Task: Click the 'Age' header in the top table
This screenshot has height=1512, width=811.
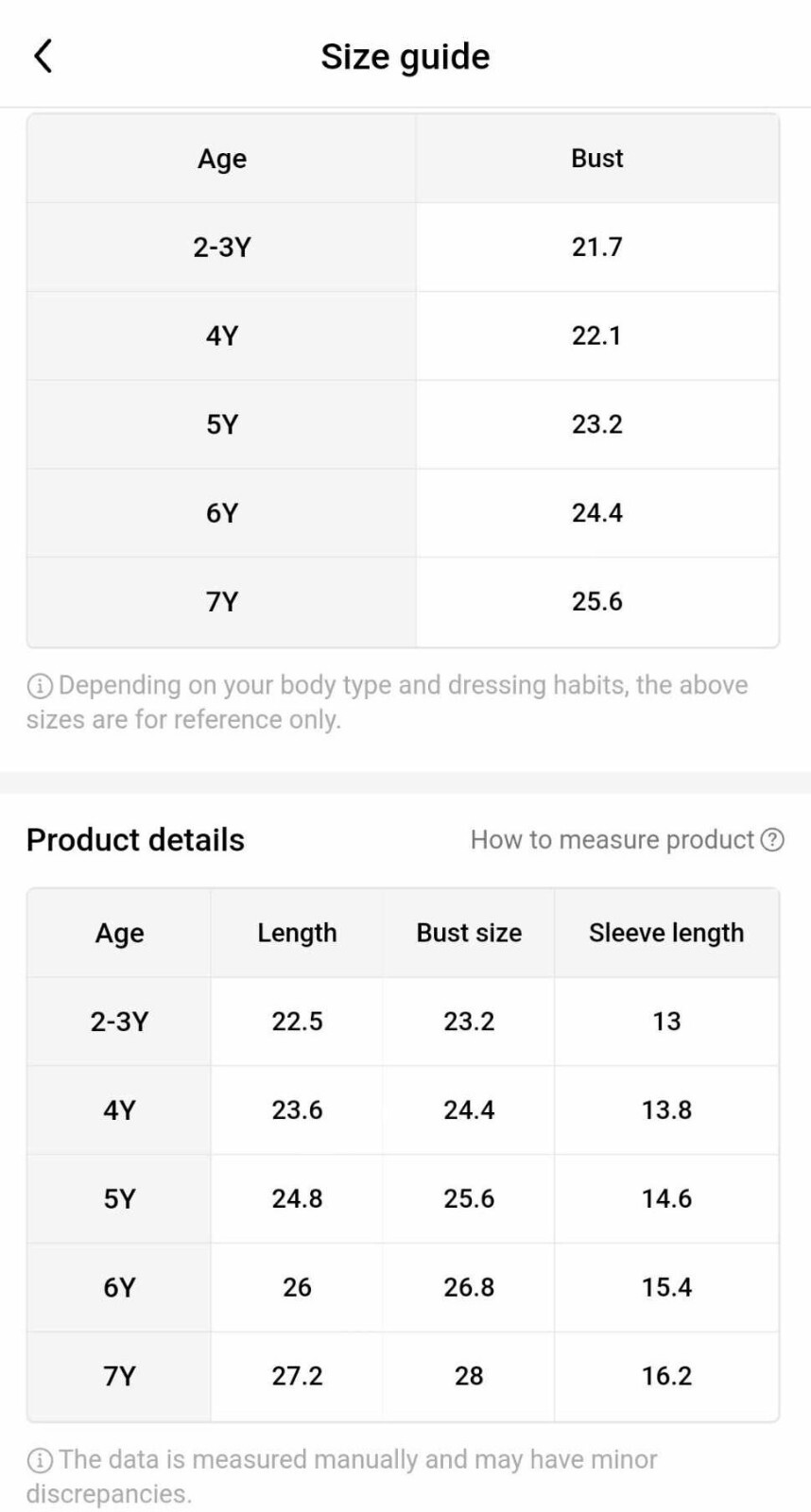Action: click(x=221, y=158)
